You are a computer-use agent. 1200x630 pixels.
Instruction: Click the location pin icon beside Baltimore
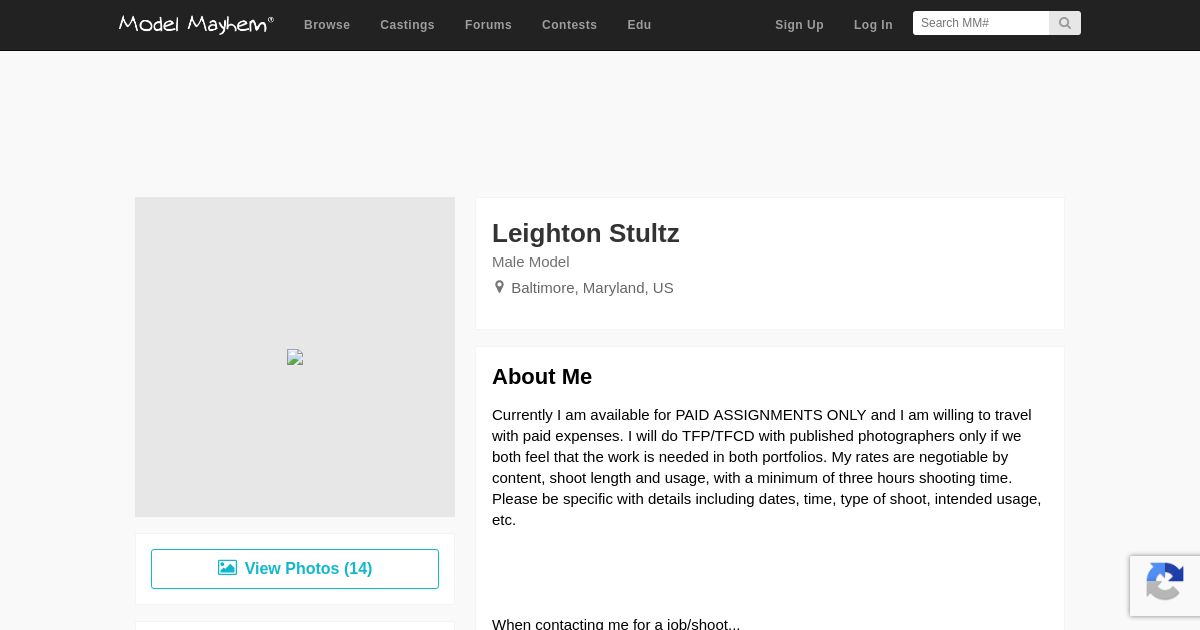click(499, 287)
